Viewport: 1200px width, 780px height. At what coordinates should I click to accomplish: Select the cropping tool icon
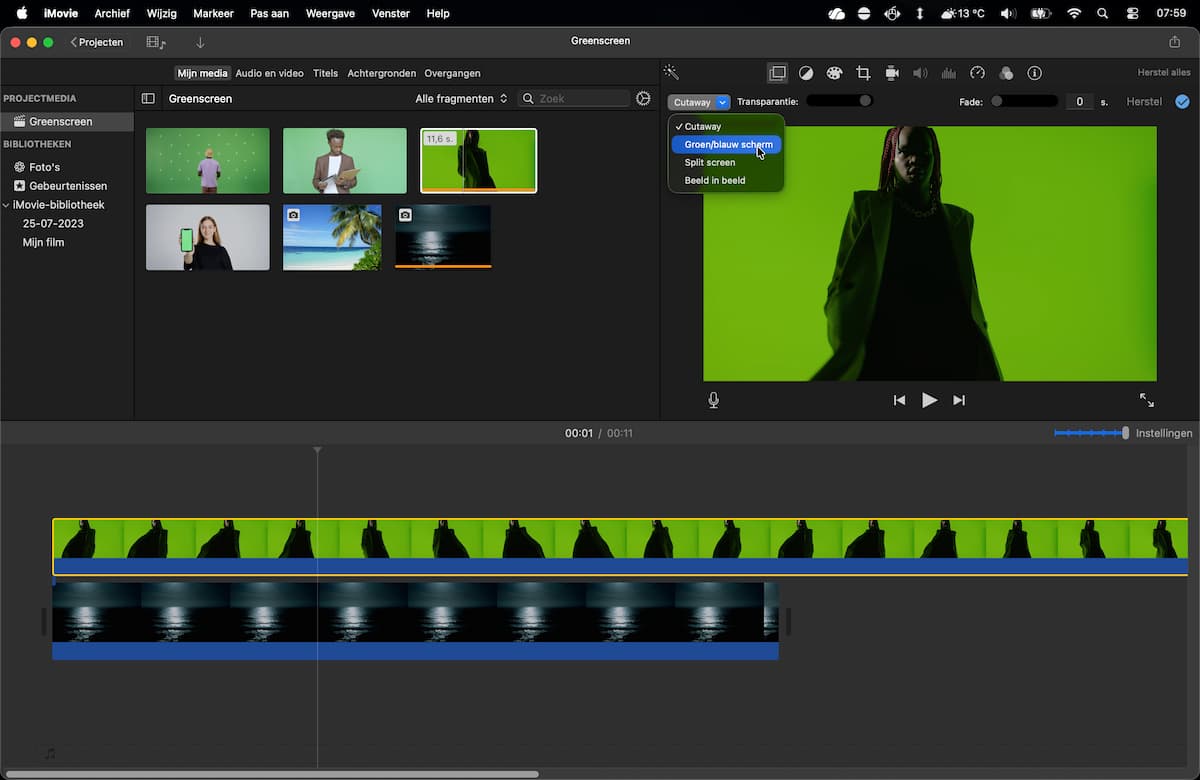(x=863, y=73)
